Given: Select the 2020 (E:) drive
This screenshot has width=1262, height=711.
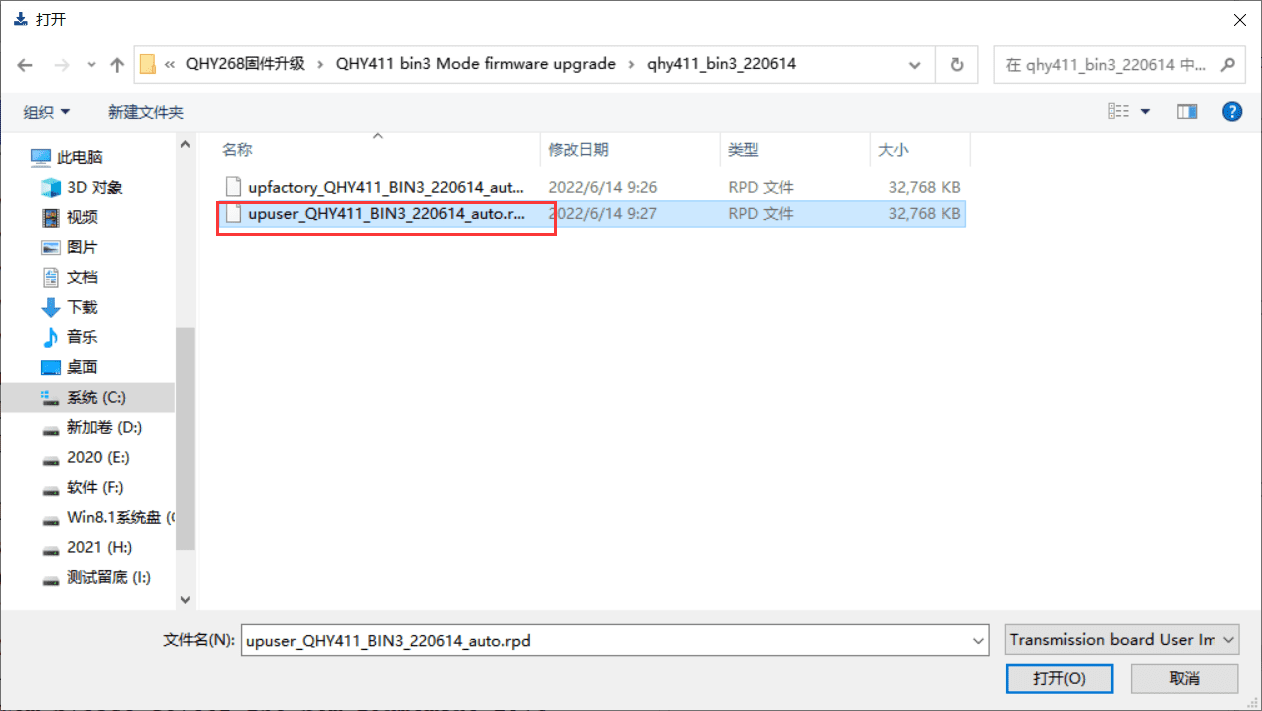Looking at the screenshot, I should tap(98, 457).
